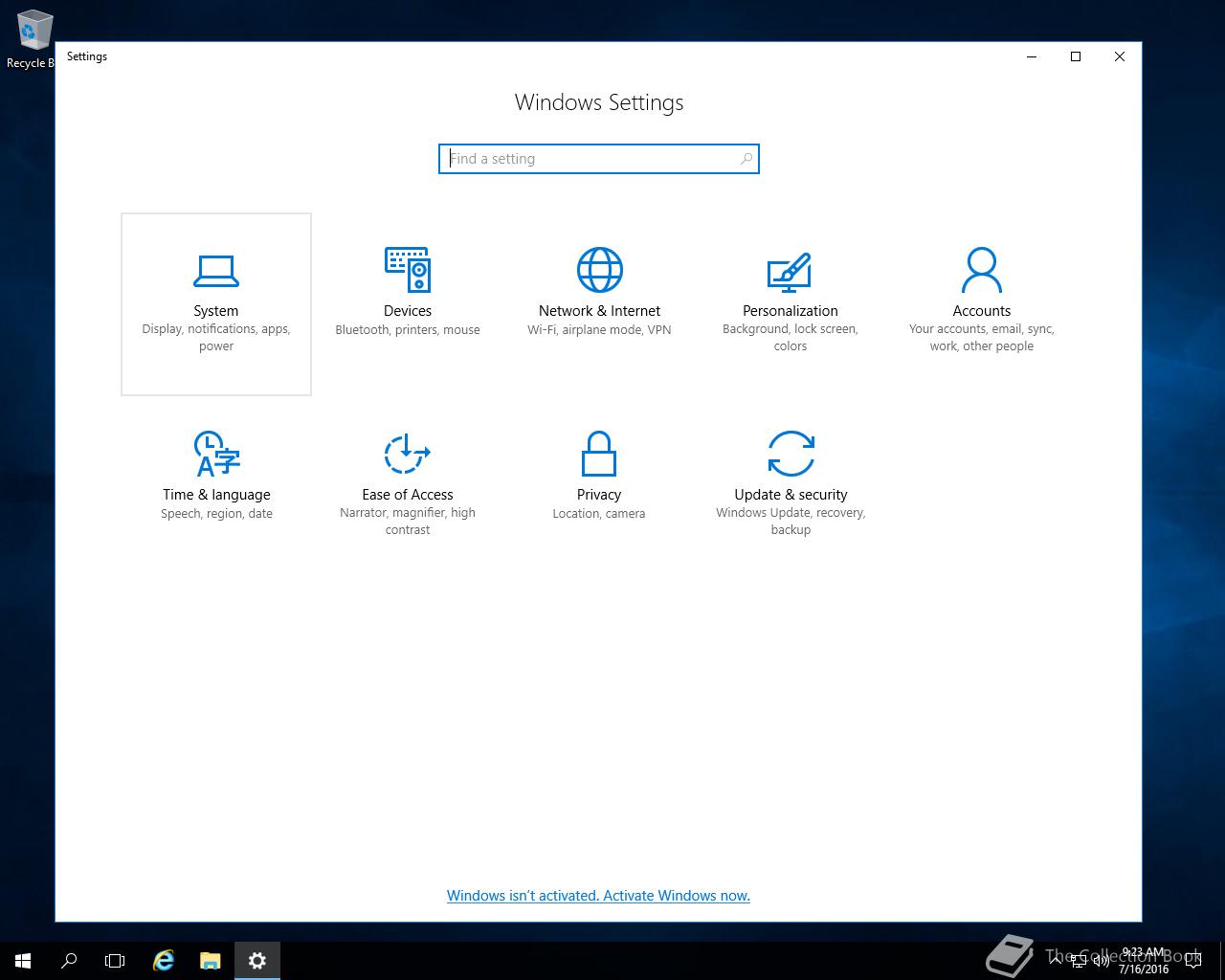Image resolution: width=1225 pixels, height=980 pixels.
Task: Open the Action Center notification icon
Action: point(1193,961)
